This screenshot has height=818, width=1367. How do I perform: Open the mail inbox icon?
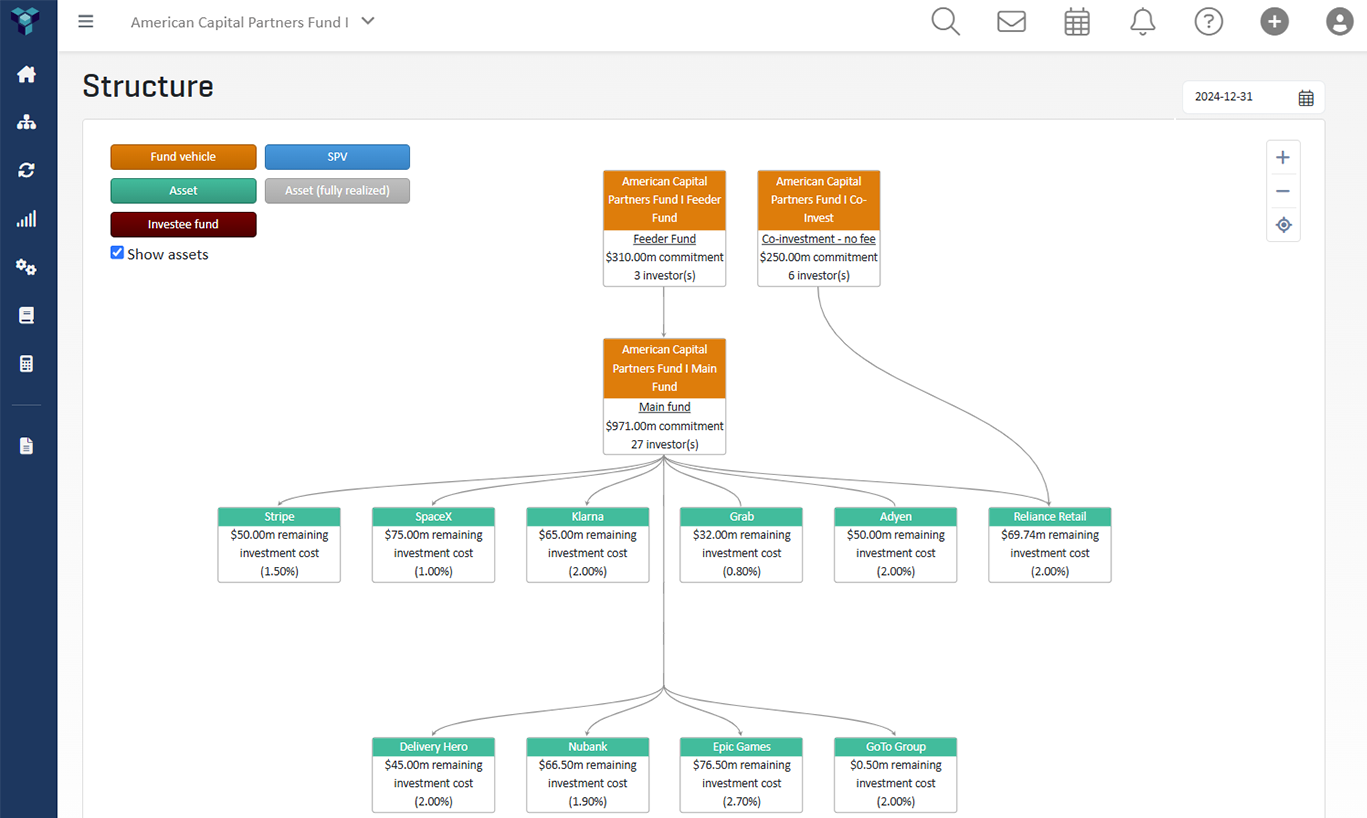click(1011, 22)
